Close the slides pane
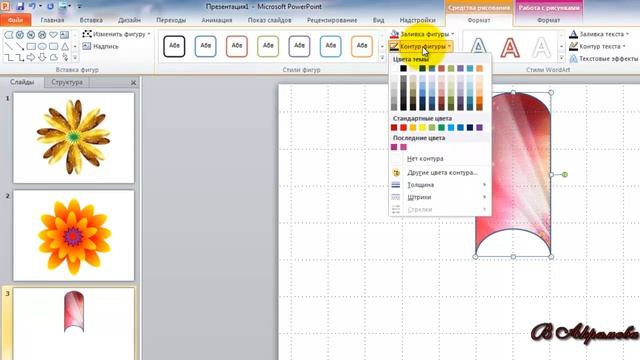 (133, 82)
